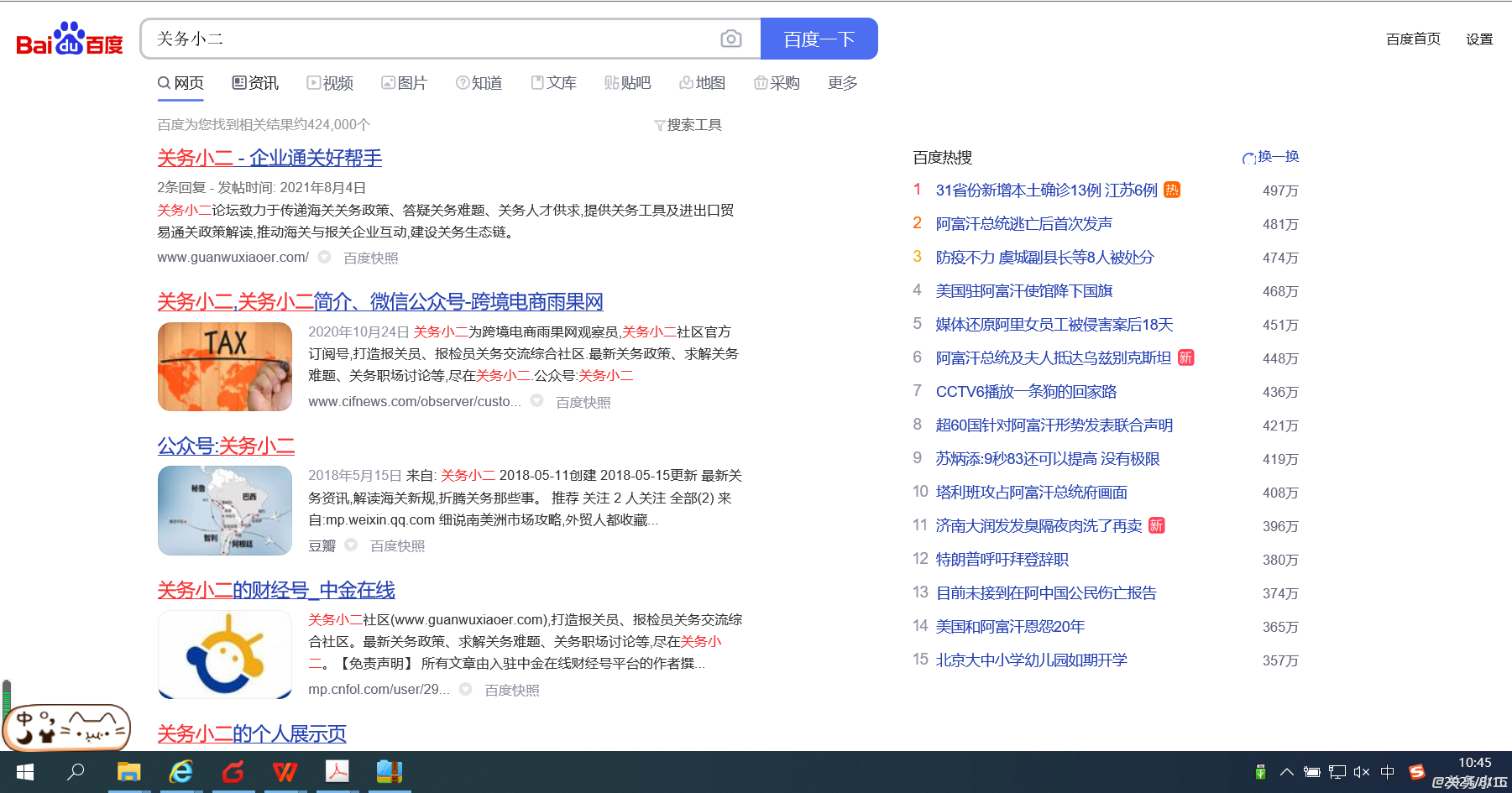Open hot search 目前未接到在阿中国公民伤亡报告
Screen dimensions: 1512x793
pos(1046,593)
